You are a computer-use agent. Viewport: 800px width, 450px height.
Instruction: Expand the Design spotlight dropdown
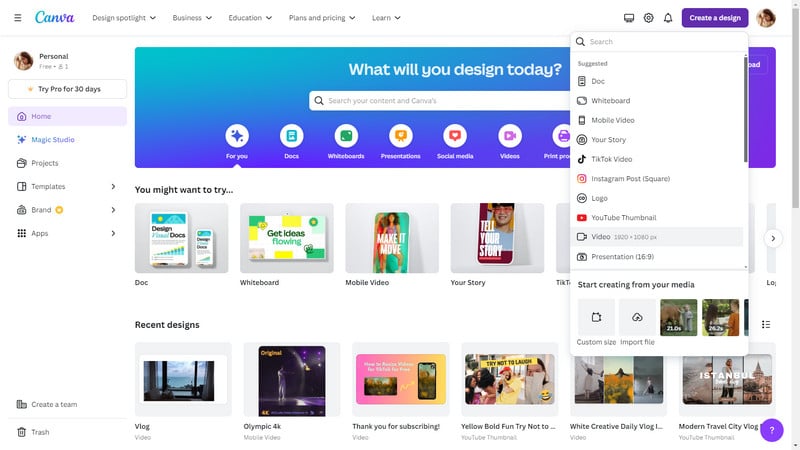click(124, 18)
